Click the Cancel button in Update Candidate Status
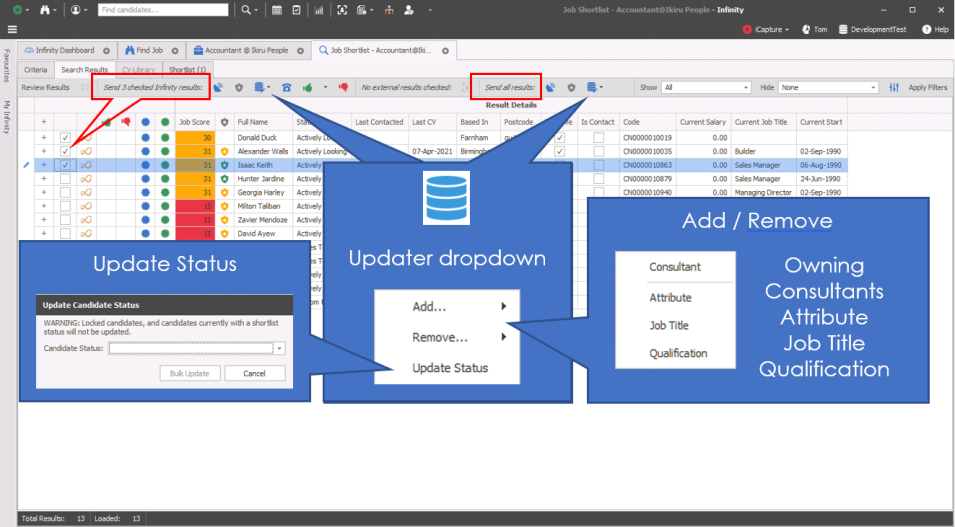Image resolution: width=955 pixels, height=527 pixels. (254, 373)
